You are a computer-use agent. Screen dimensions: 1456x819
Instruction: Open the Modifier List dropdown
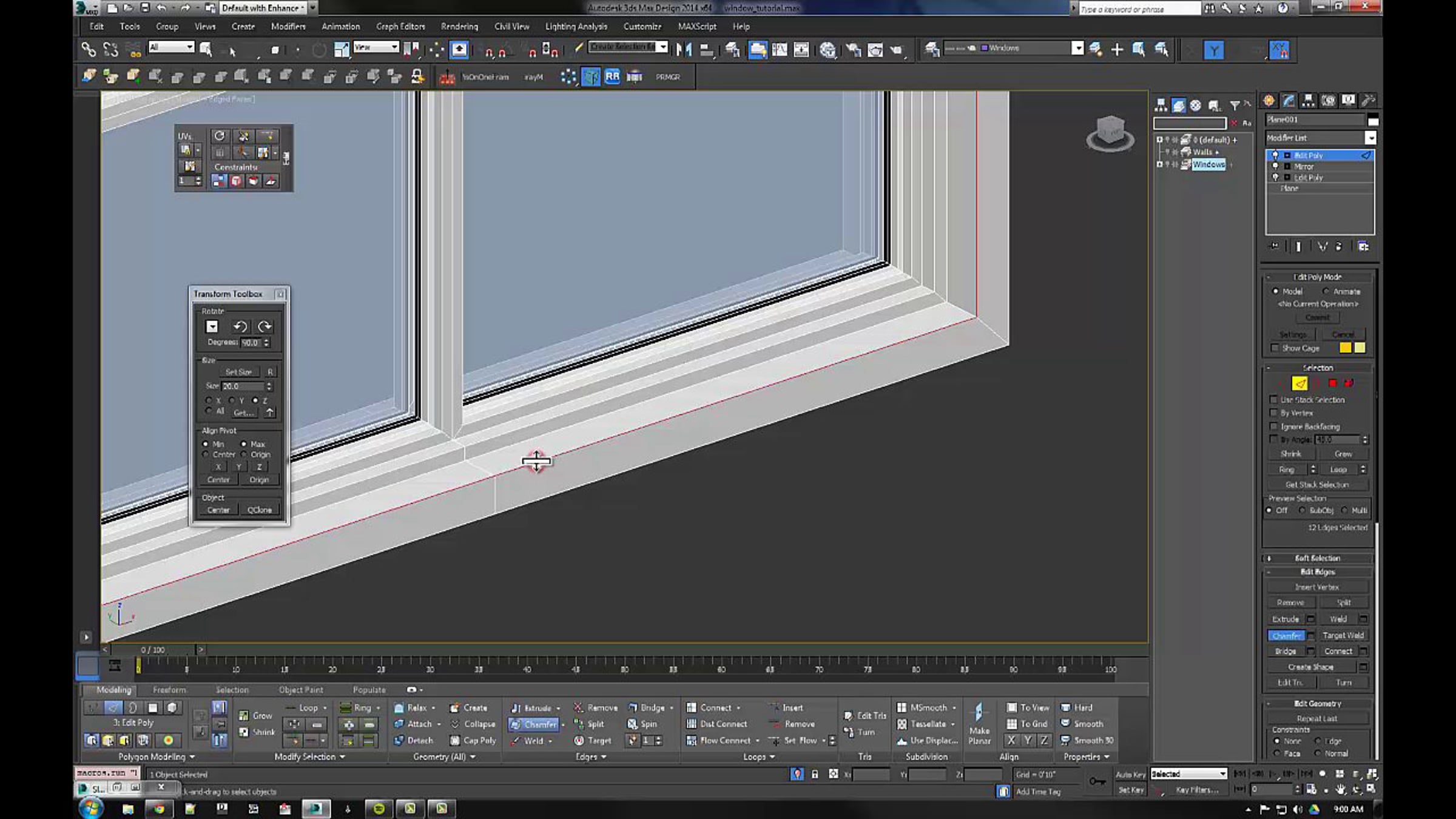(1370, 138)
